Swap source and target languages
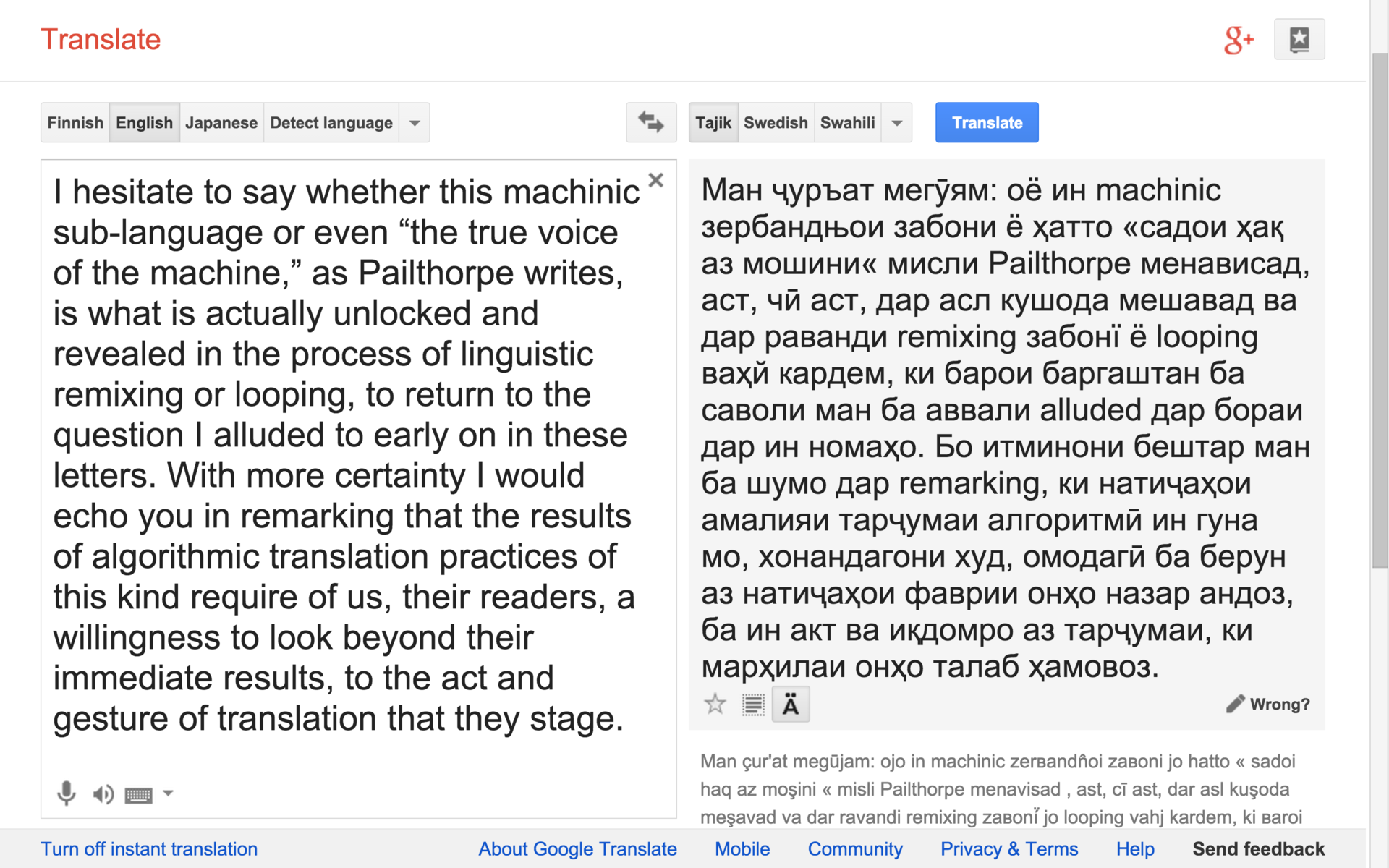Screen dimensions: 1389x868 651,122
